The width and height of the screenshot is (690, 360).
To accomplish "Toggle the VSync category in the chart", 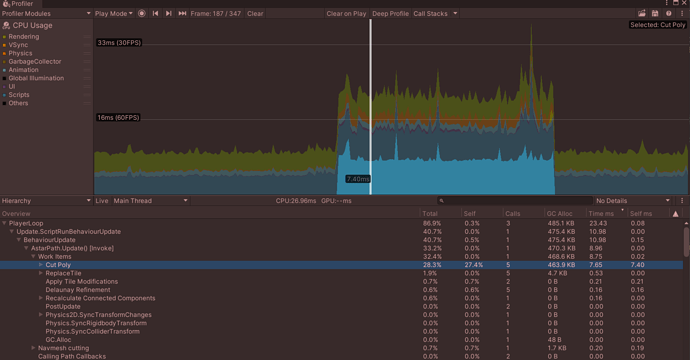I will [18, 45].
